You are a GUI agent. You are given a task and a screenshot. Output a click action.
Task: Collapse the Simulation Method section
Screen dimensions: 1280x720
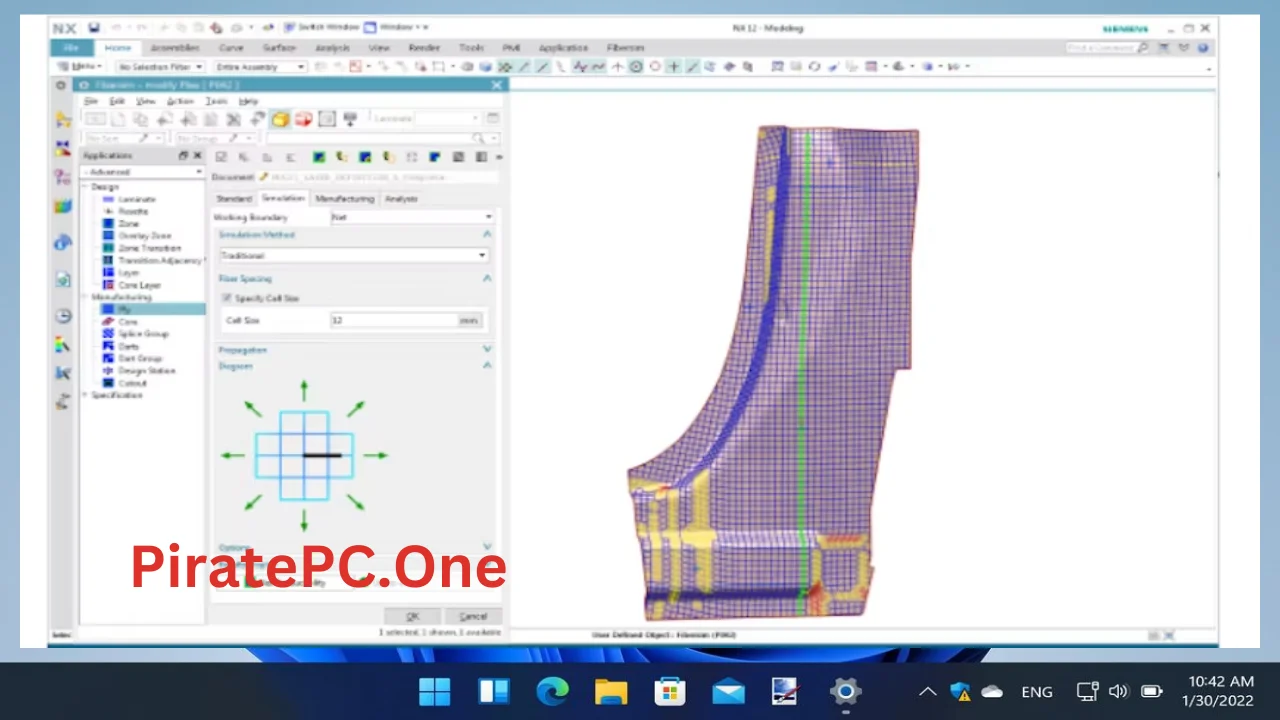487,235
